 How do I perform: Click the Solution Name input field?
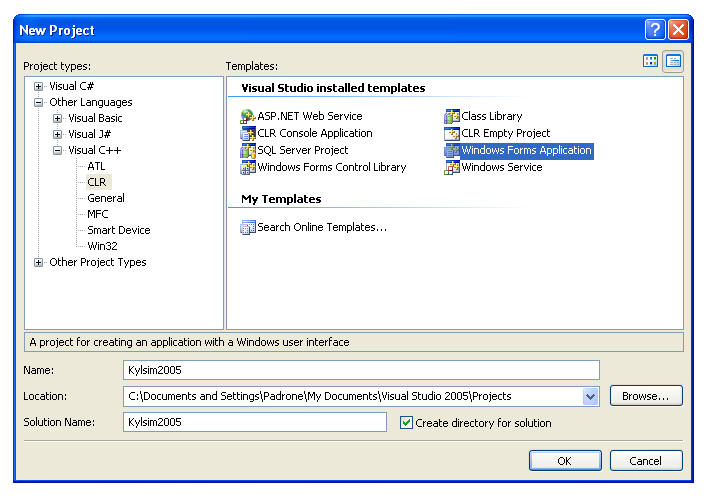tap(255, 422)
